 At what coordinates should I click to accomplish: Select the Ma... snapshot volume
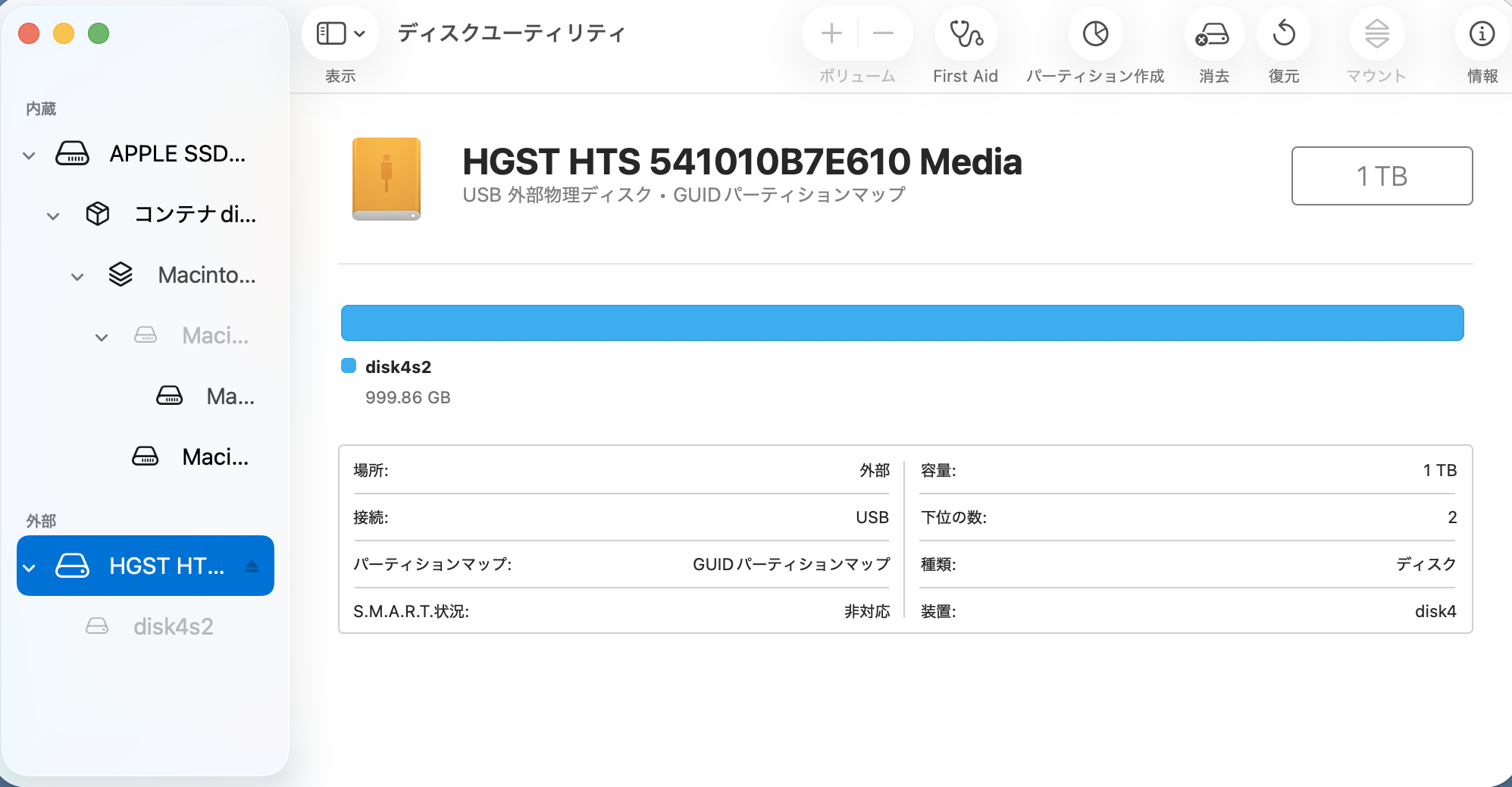pyautogui.click(x=146, y=397)
